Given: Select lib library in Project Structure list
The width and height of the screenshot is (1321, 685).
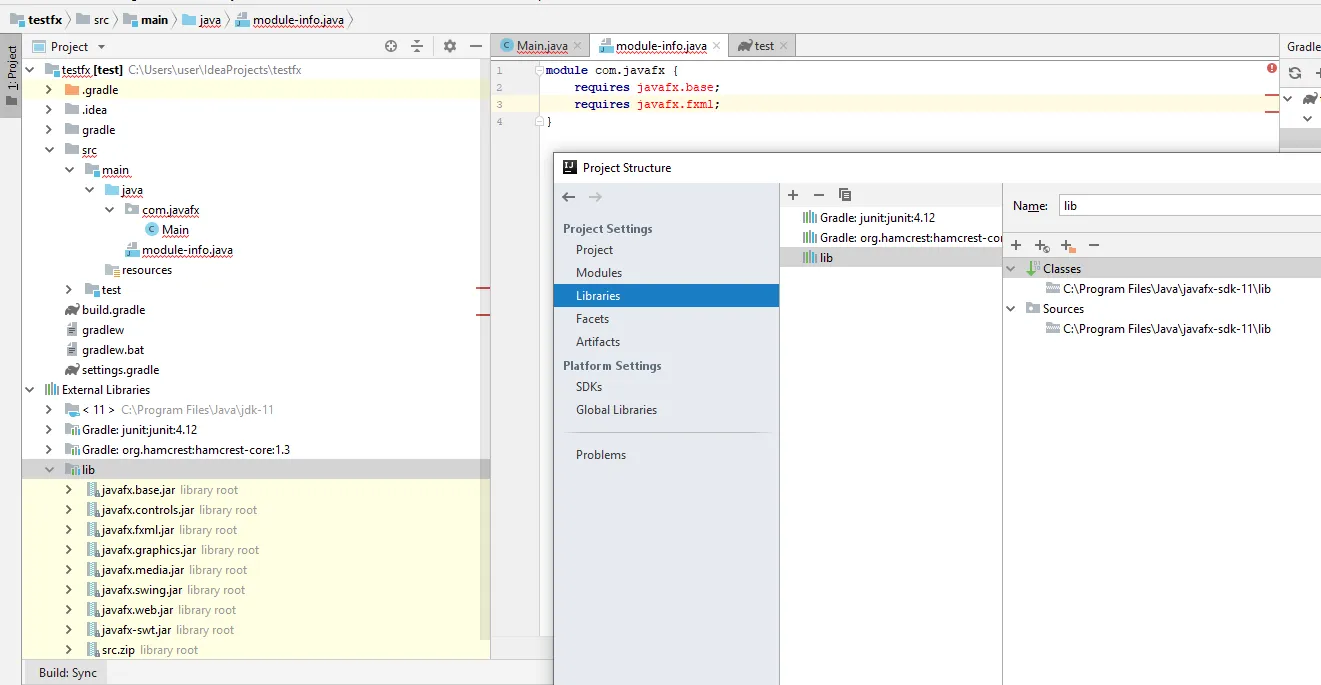Looking at the screenshot, I should point(891,258).
